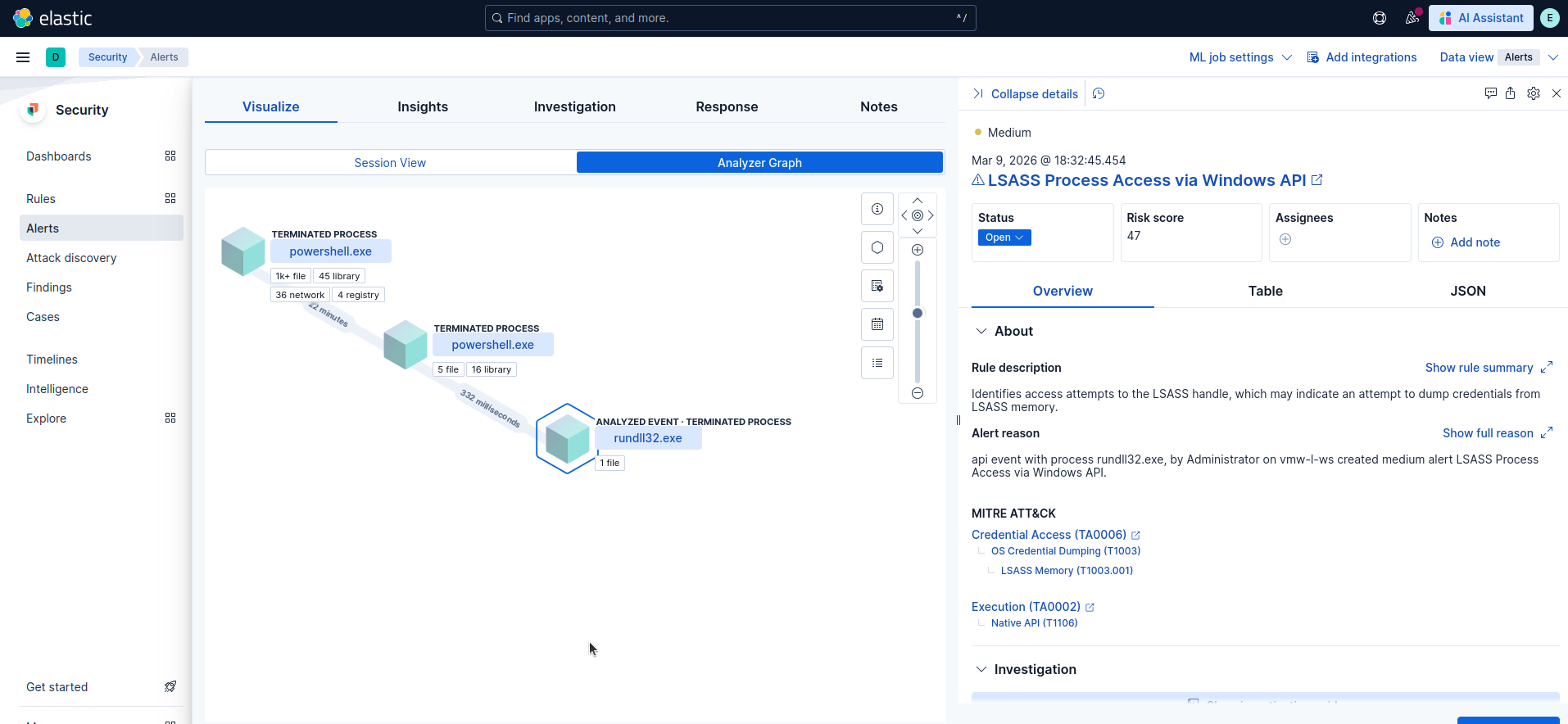
Task: Click the graph zoom slider handle
Action: tap(918, 313)
